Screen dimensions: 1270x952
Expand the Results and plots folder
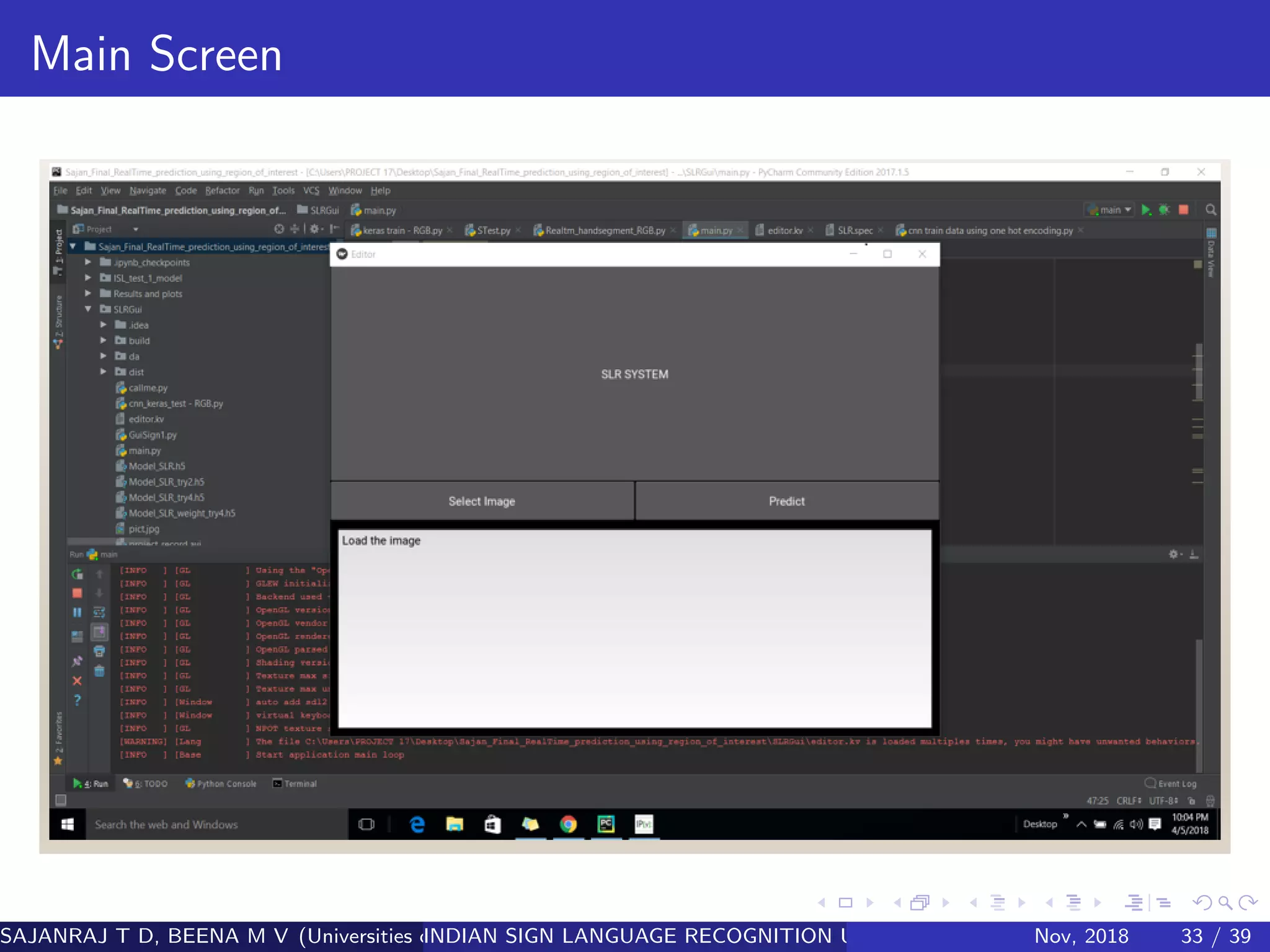[88, 294]
